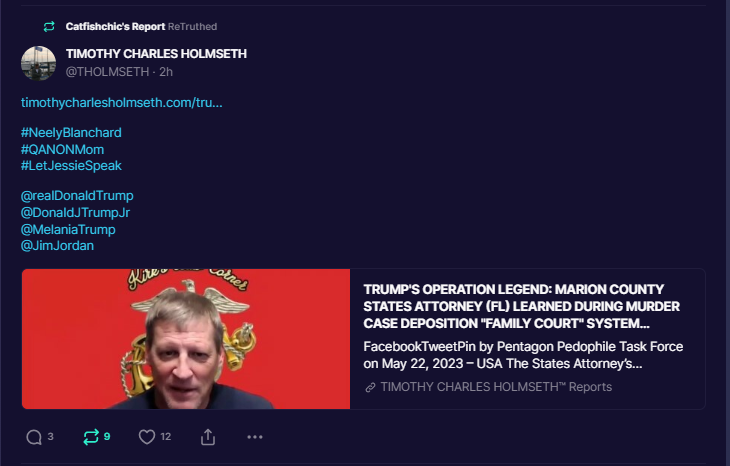Viewport: 730px width, 466px height.
Task: Click the ReTruthed arrows icon by Catfishchic's Report
Action: click(x=49, y=27)
